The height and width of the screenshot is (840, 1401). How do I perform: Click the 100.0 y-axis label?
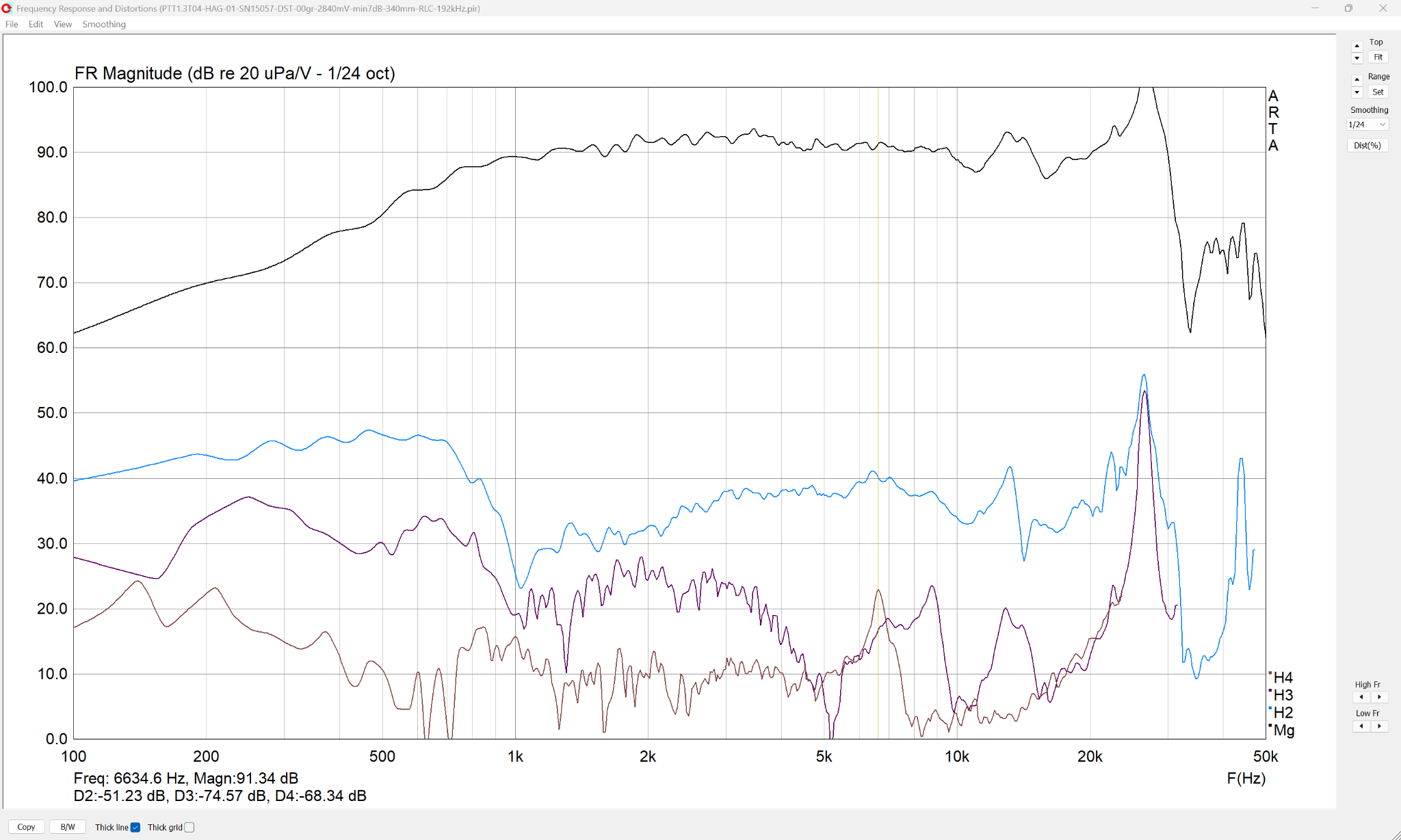coord(48,87)
